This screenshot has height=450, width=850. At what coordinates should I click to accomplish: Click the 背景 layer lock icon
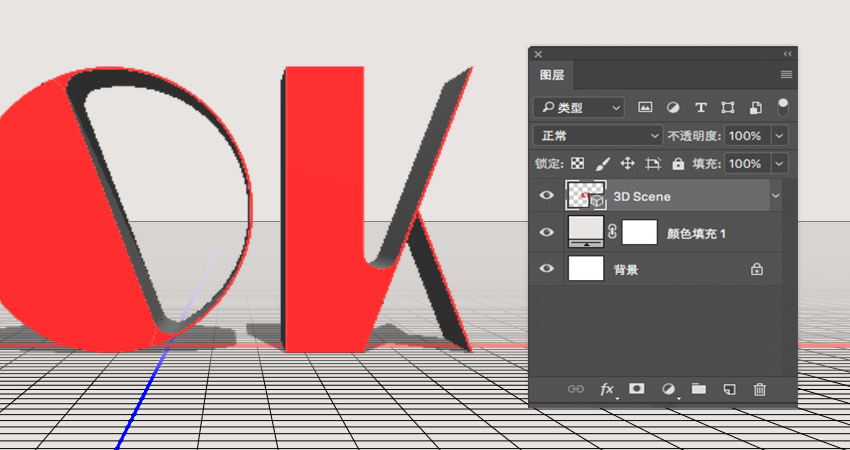click(x=757, y=268)
